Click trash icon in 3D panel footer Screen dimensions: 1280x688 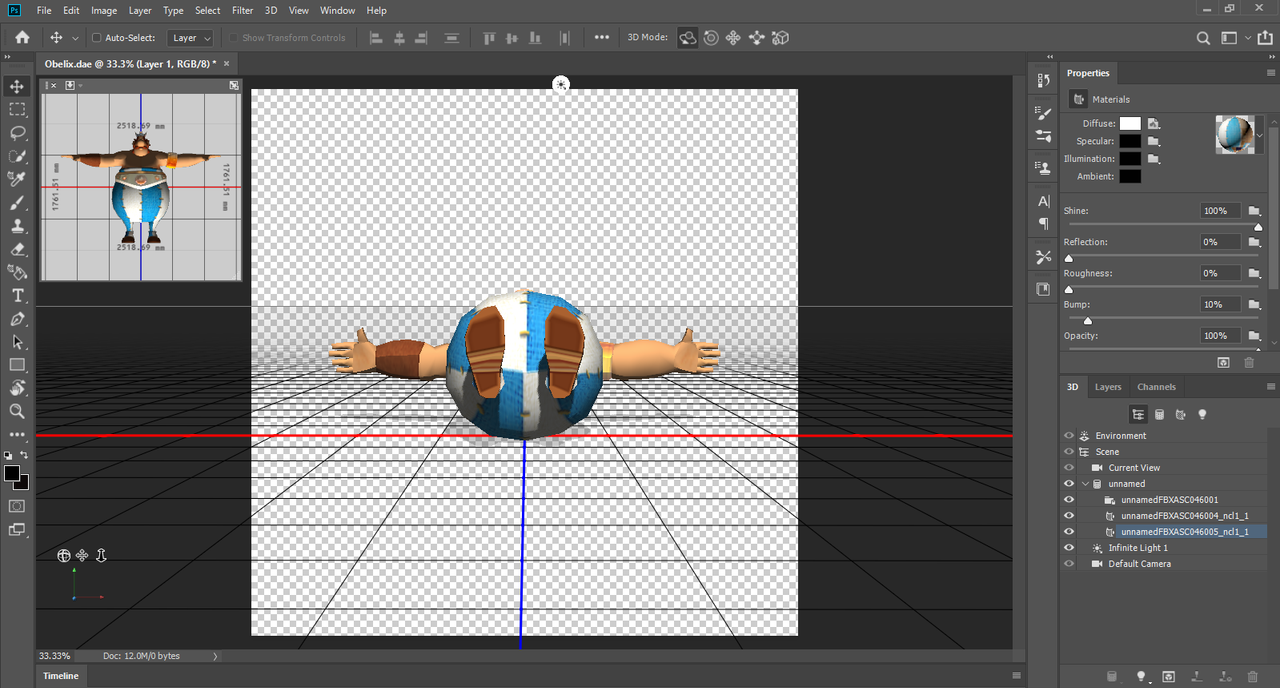click(x=1253, y=677)
